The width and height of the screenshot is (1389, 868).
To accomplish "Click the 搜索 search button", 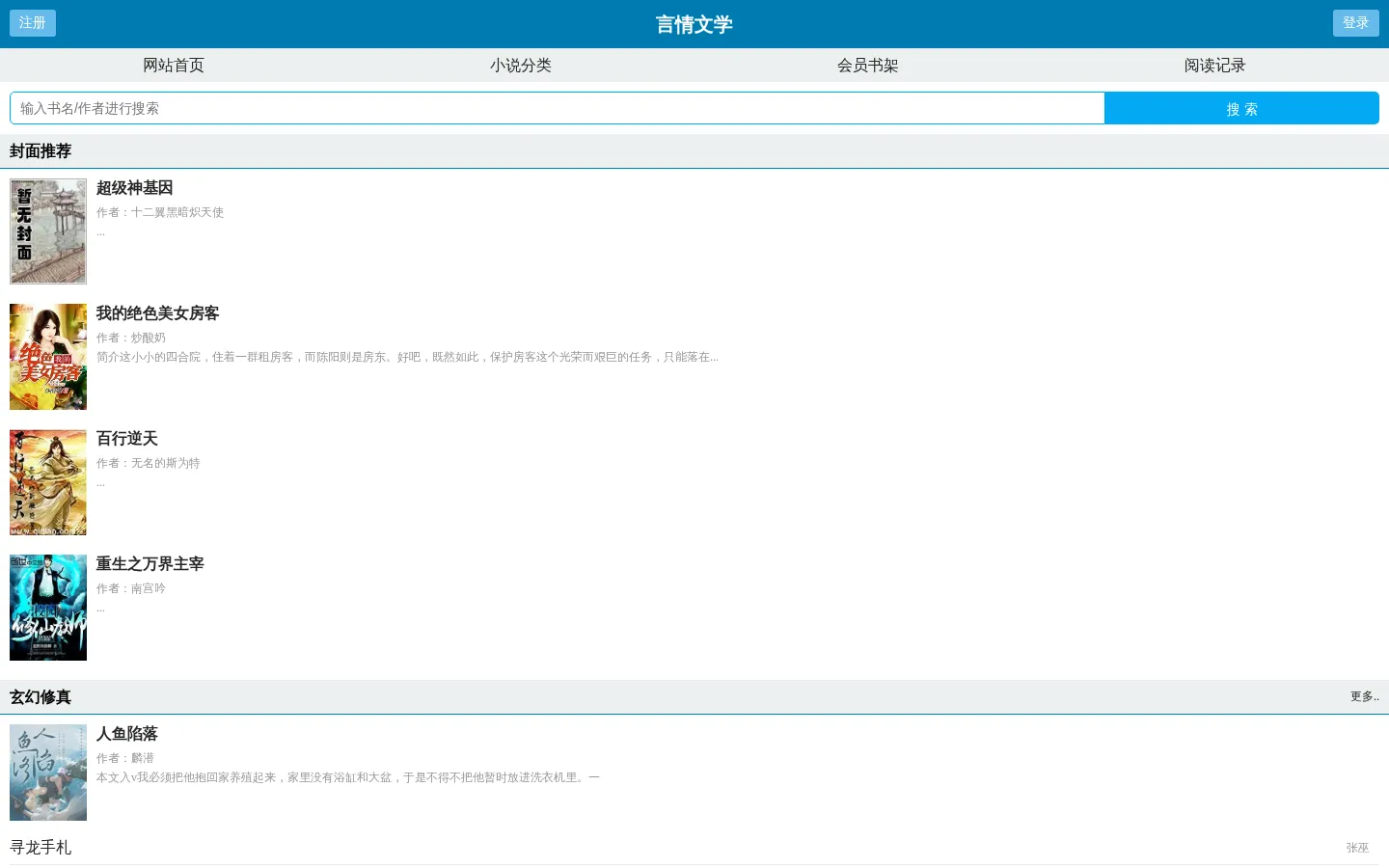I will 1241,108.
